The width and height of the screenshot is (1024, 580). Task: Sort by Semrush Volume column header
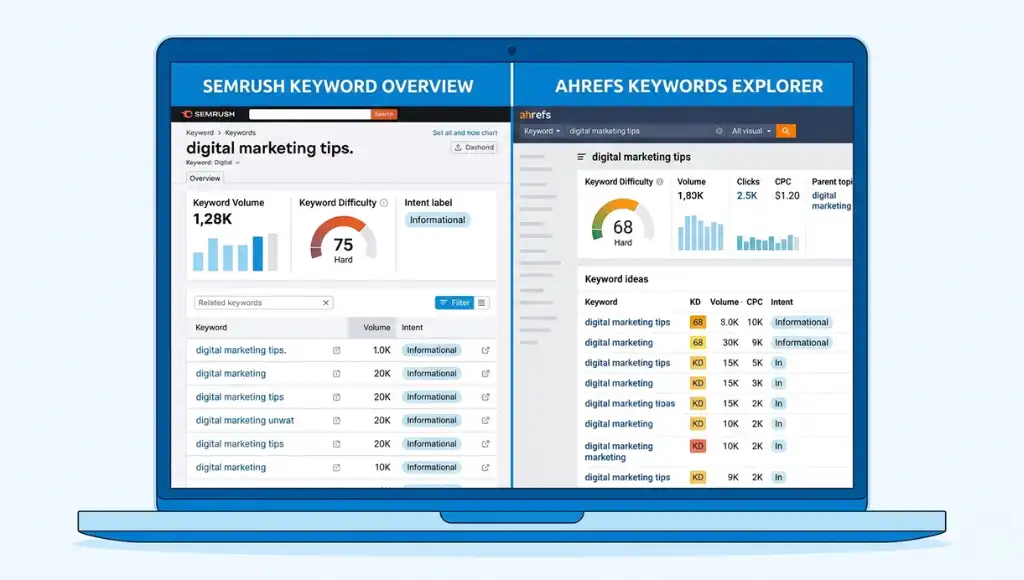point(376,327)
